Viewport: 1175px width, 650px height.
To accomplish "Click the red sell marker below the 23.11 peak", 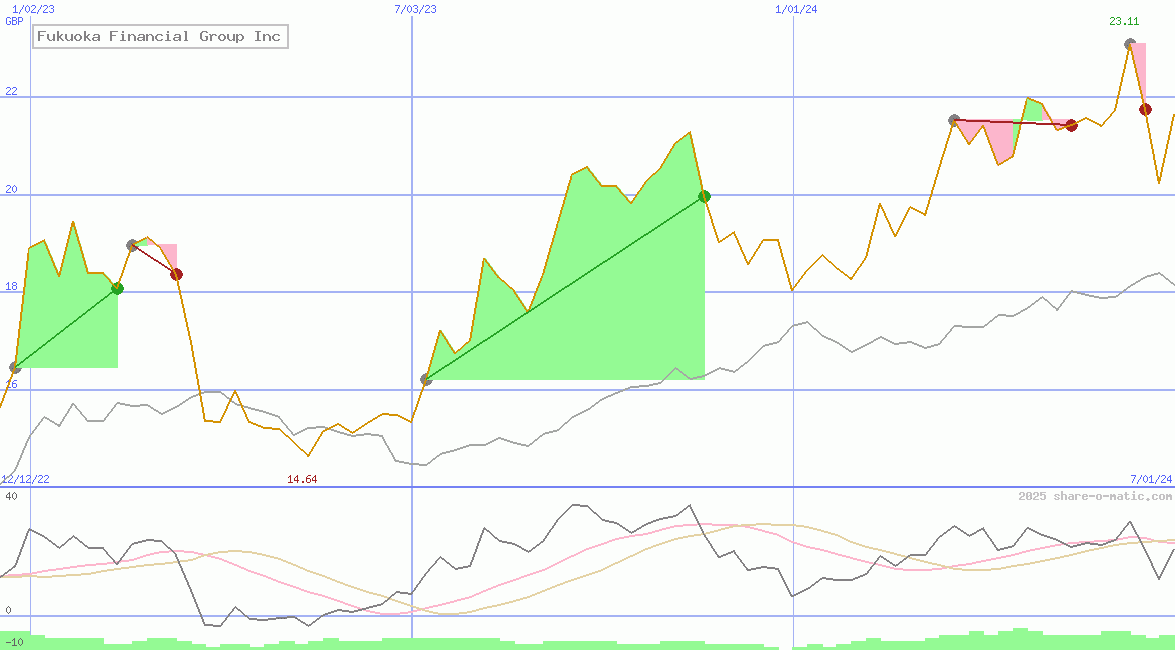I will 1145,109.
